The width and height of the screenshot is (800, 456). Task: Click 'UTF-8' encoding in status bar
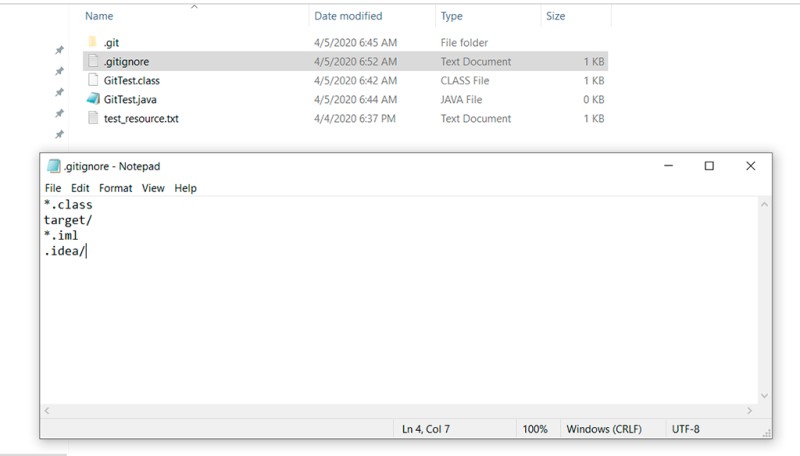coord(686,429)
